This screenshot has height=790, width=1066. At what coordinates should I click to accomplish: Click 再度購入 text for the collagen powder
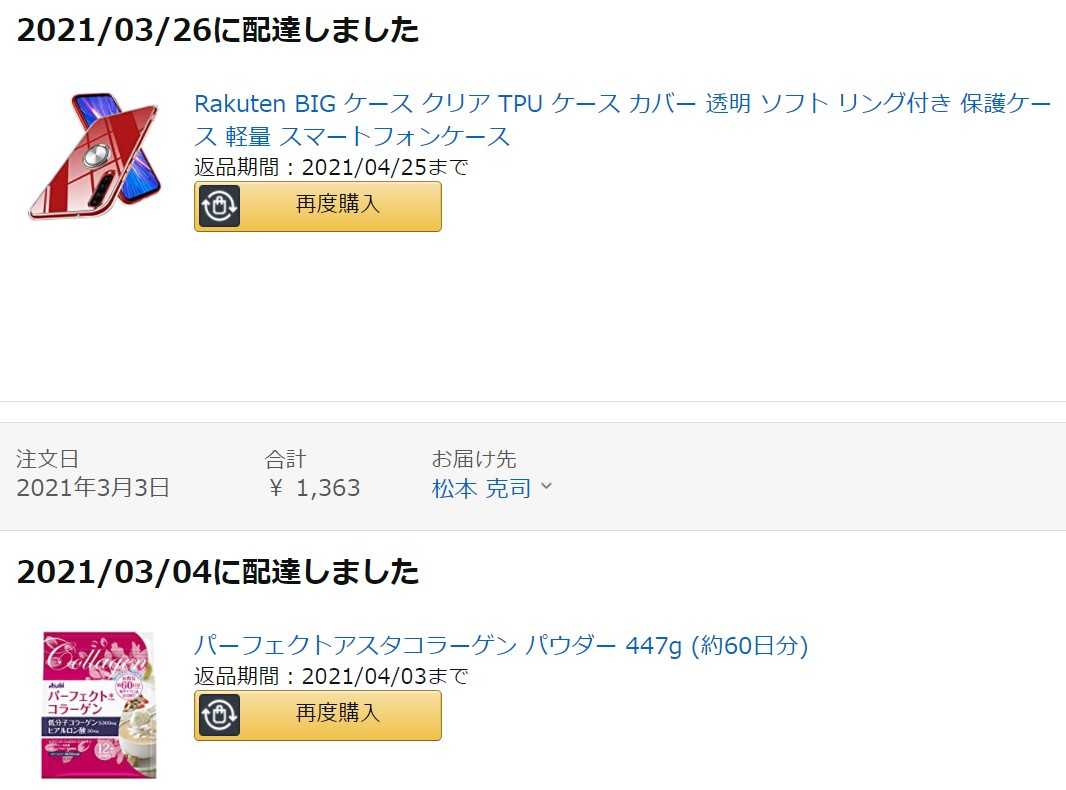pyautogui.click(x=337, y=713)
